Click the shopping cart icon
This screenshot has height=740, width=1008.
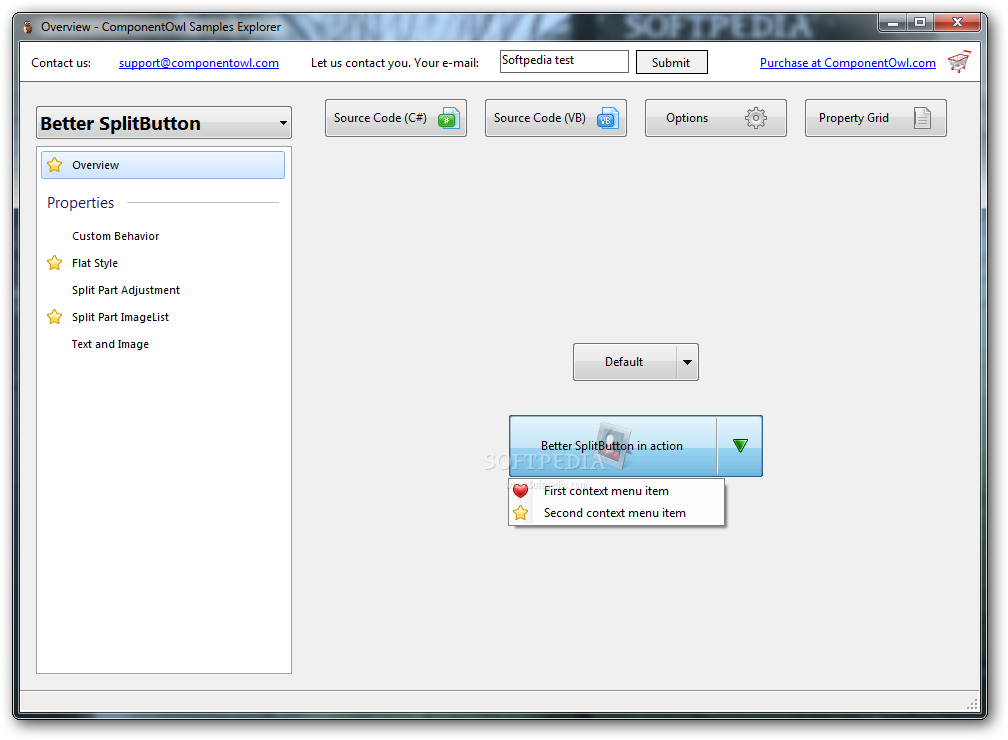[x=958, y=62]
